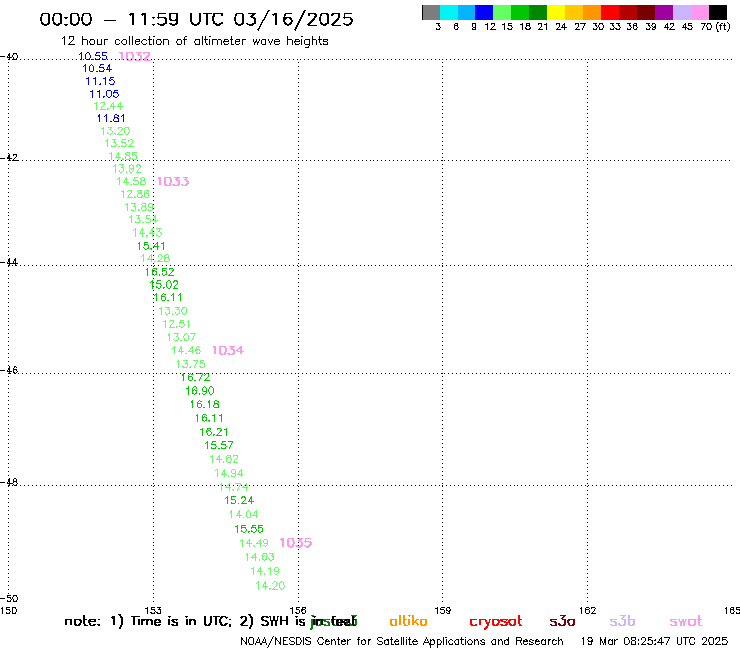Viewport: 740px width, 650px height.
Task: Click the blue wave height 10.54
Action: (x=97, y=68)
